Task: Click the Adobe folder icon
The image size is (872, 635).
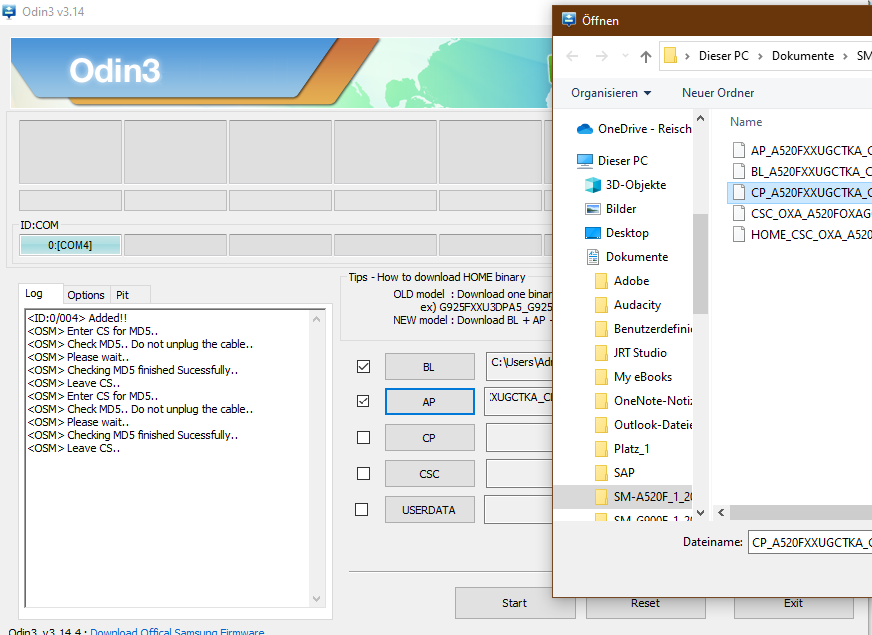Action: point(601,281)
